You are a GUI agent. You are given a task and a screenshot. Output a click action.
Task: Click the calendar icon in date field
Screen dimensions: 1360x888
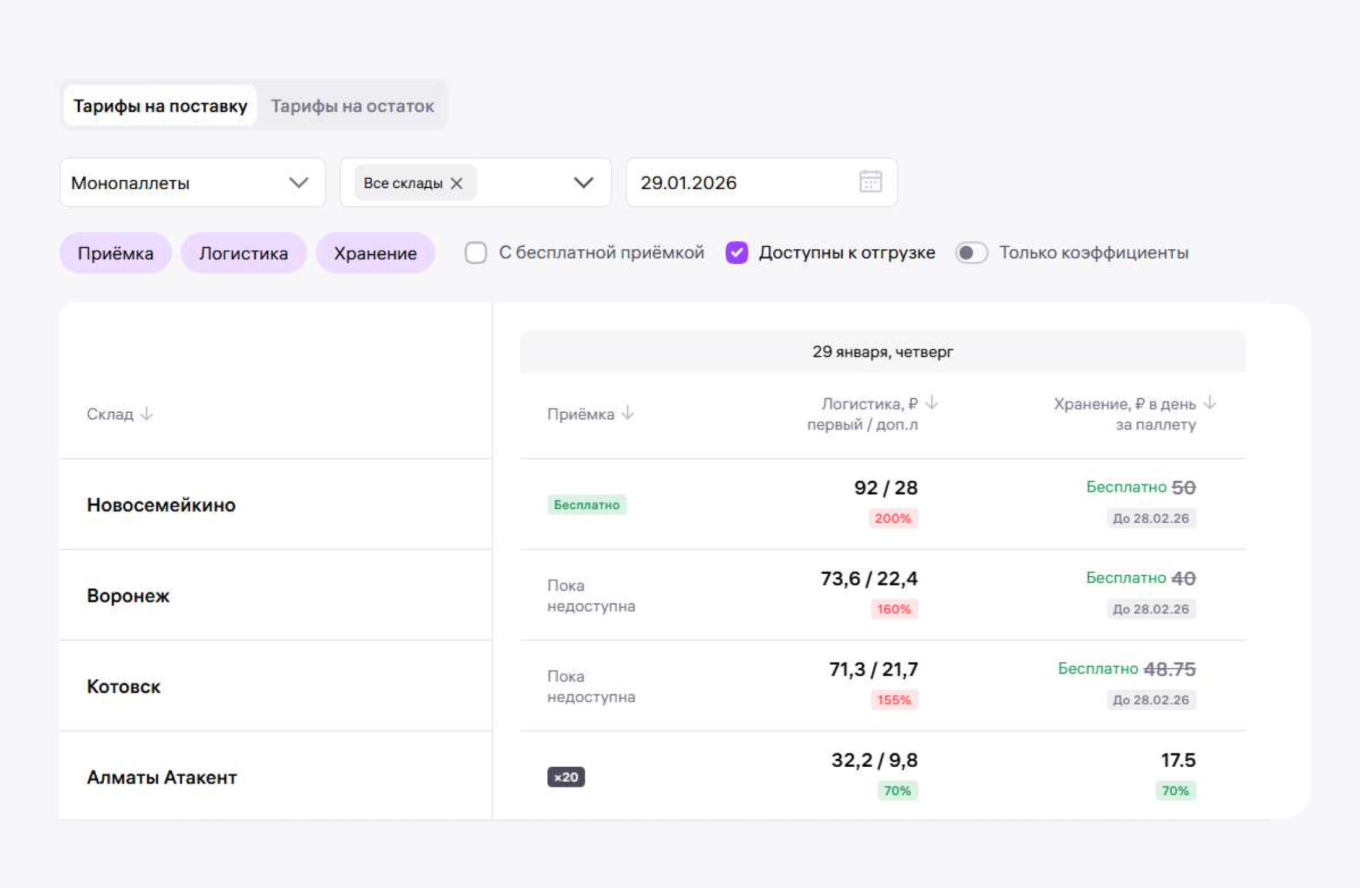coord(870,182)
